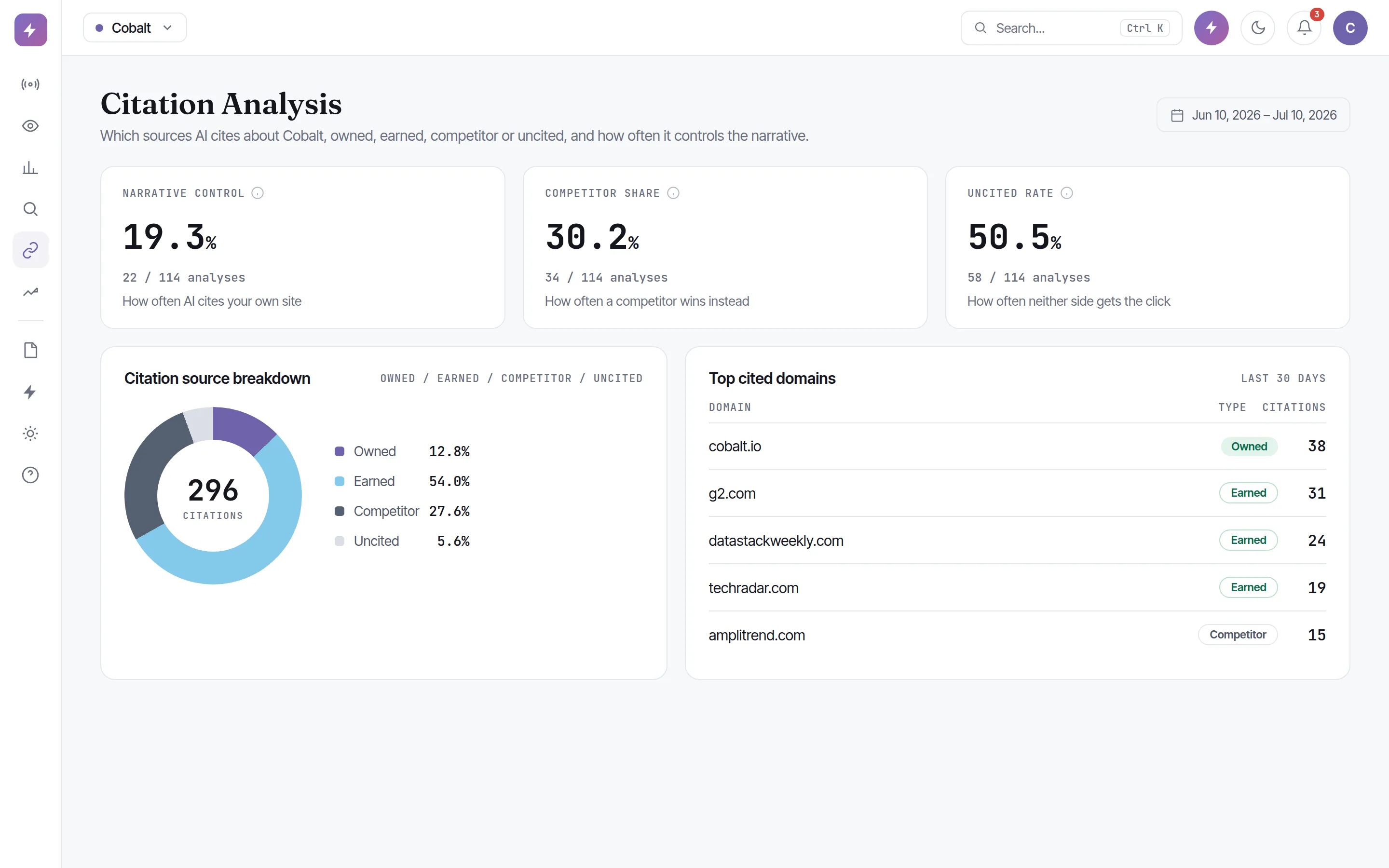Click the Owned legend color swatch
The width and height of the screenshot is (1389, 868).
[340, 451]
